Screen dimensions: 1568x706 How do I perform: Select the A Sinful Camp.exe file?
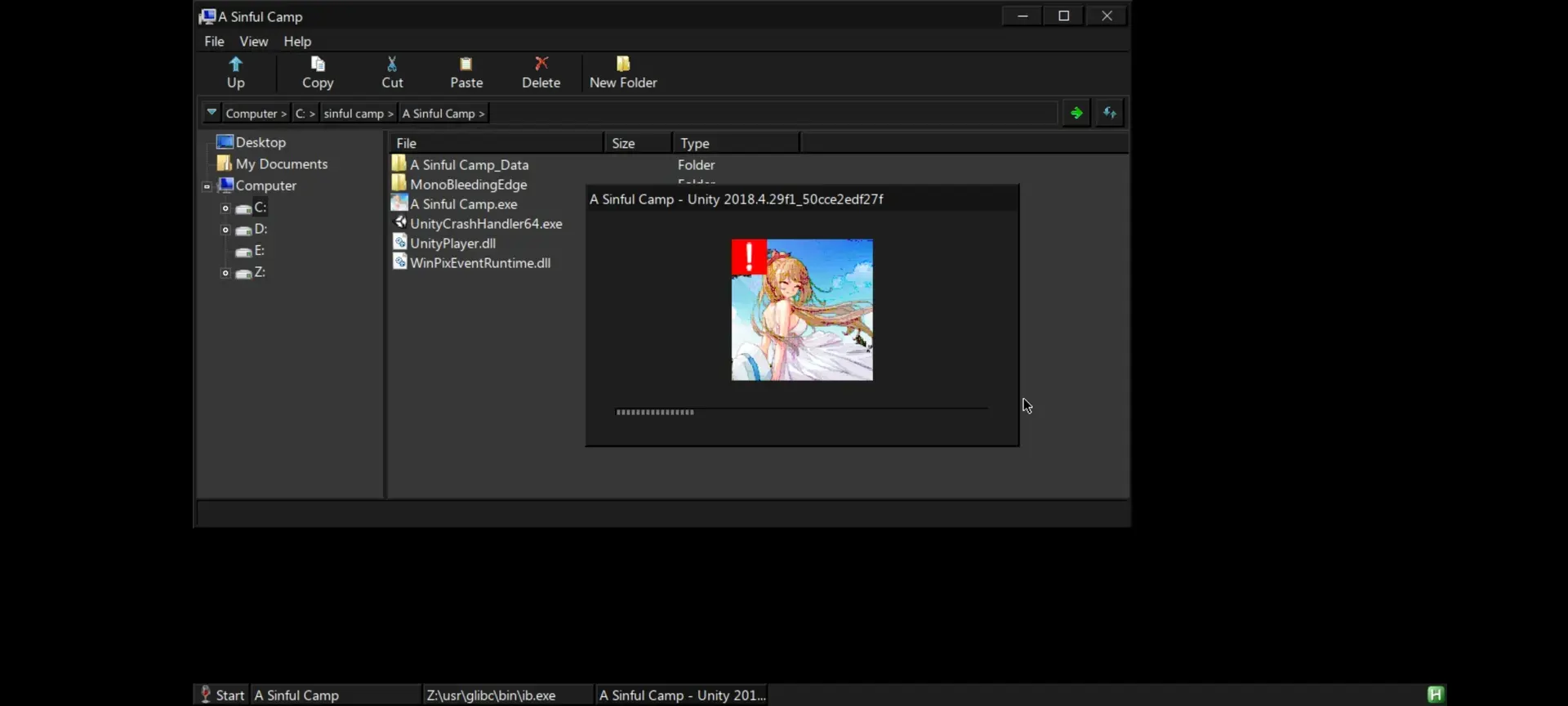[464, 204]
